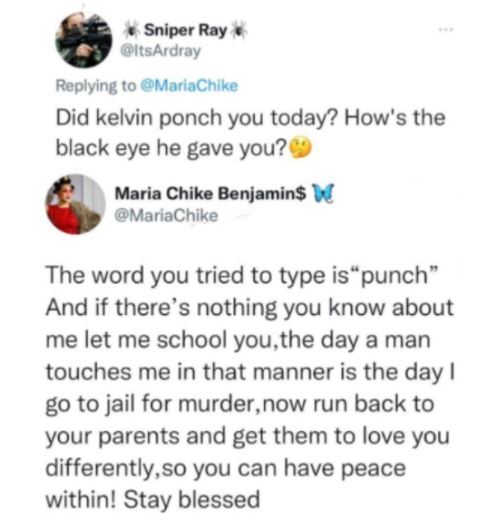498x513 pixels.
Task: Click the 'your parents and get them' line
Action: (x=247, y=436)
